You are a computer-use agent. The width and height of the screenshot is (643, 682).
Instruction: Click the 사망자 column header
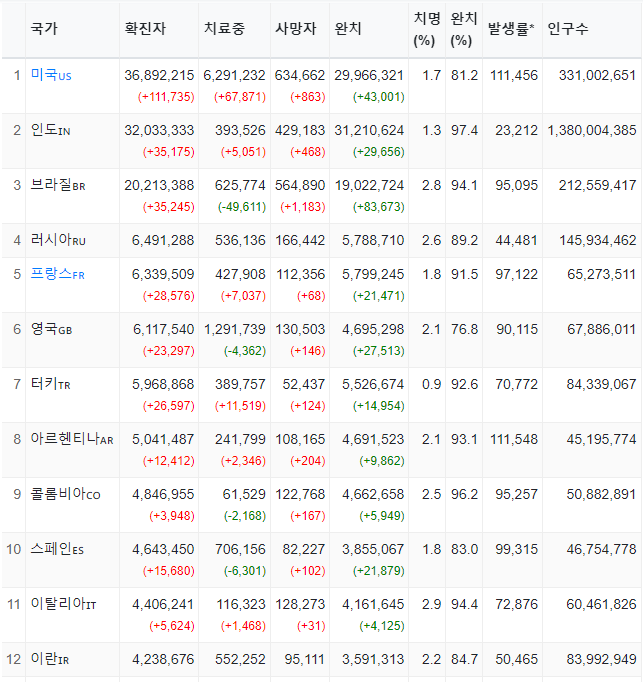tap(295, 29)
